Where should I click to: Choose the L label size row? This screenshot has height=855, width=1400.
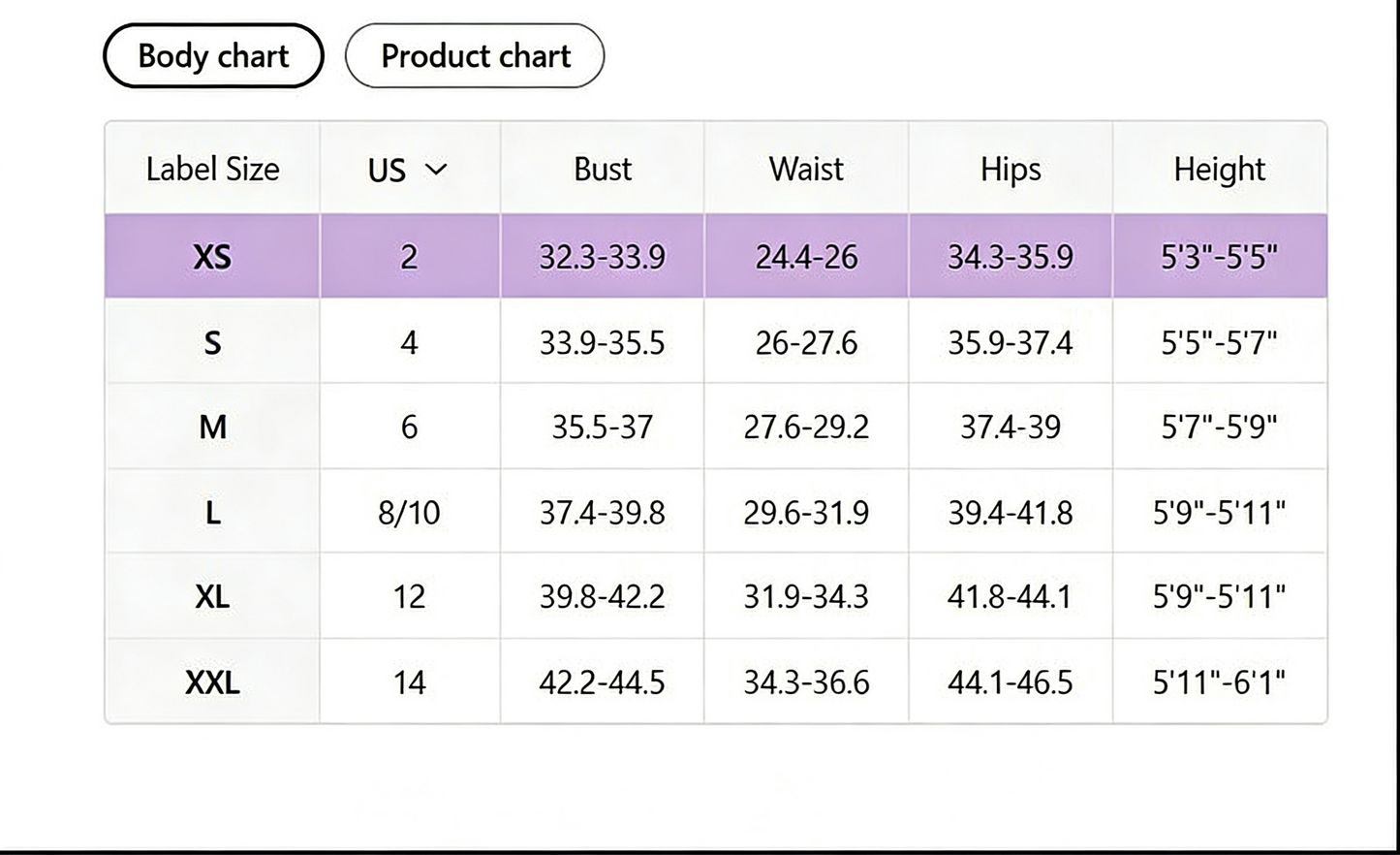pos(716,512)
